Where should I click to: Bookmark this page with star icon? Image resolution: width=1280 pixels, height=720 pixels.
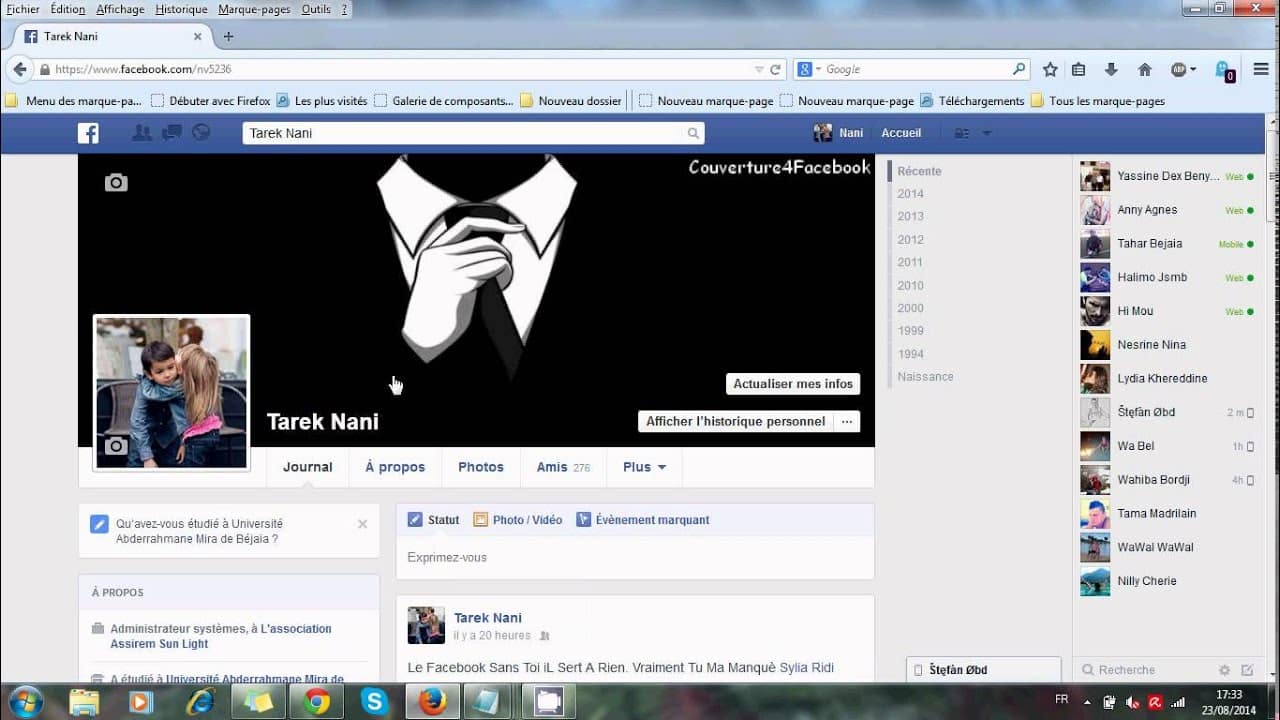click(x=1050, y=69)
